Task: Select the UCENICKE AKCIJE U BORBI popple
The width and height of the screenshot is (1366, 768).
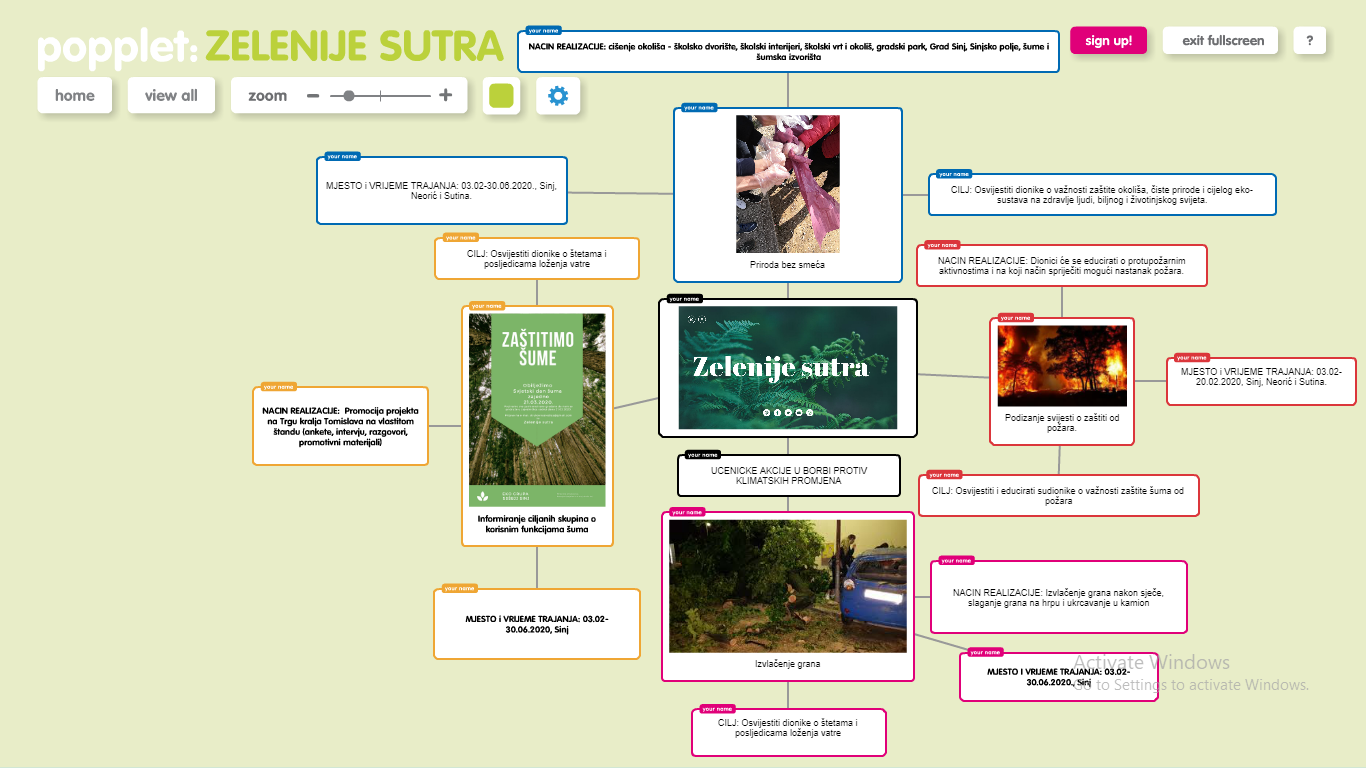Action: pyautogui.click(x=788, y=476)
